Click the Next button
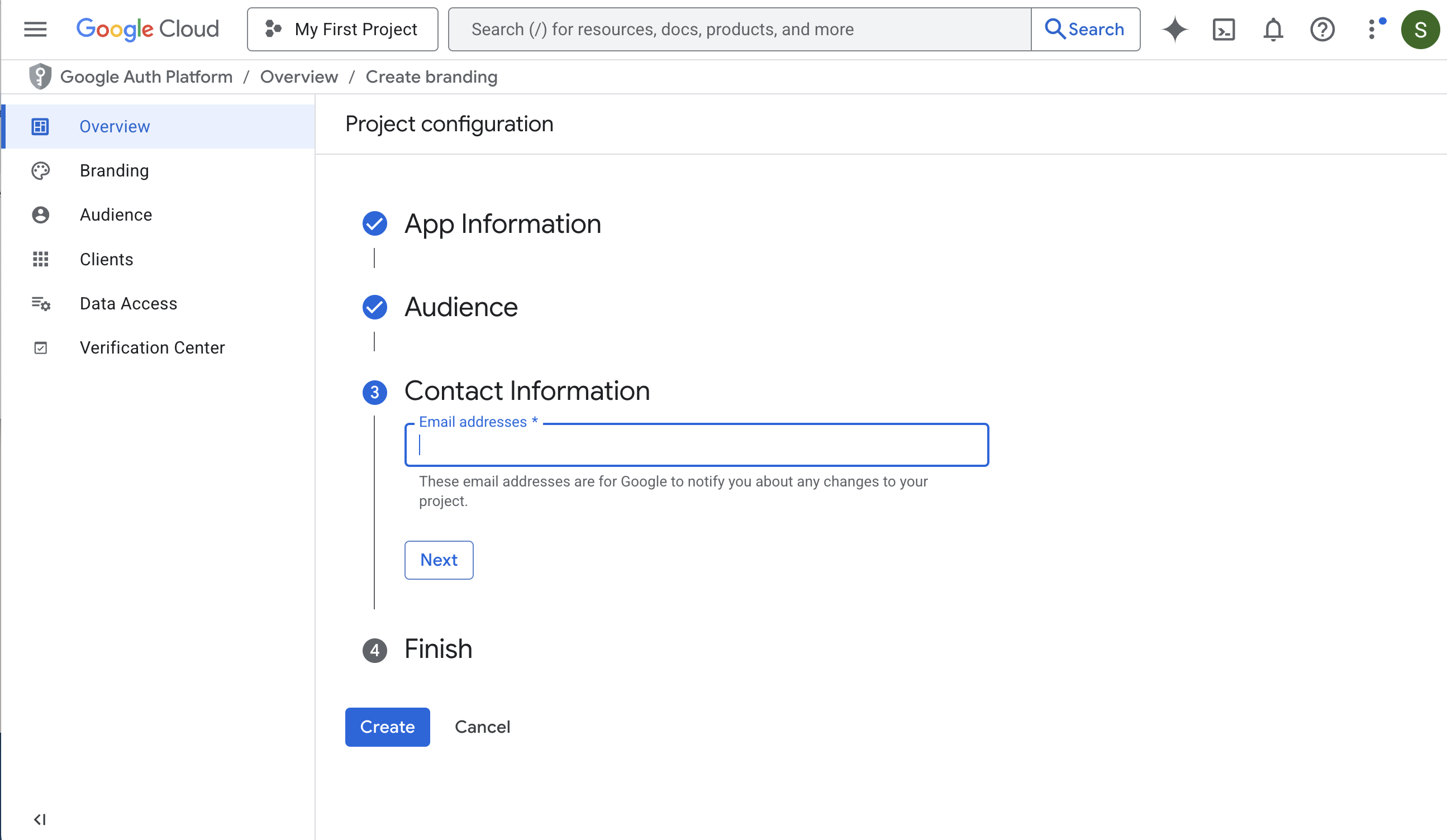The width and height of the screenshot is (1447, 840). (438, 560)
